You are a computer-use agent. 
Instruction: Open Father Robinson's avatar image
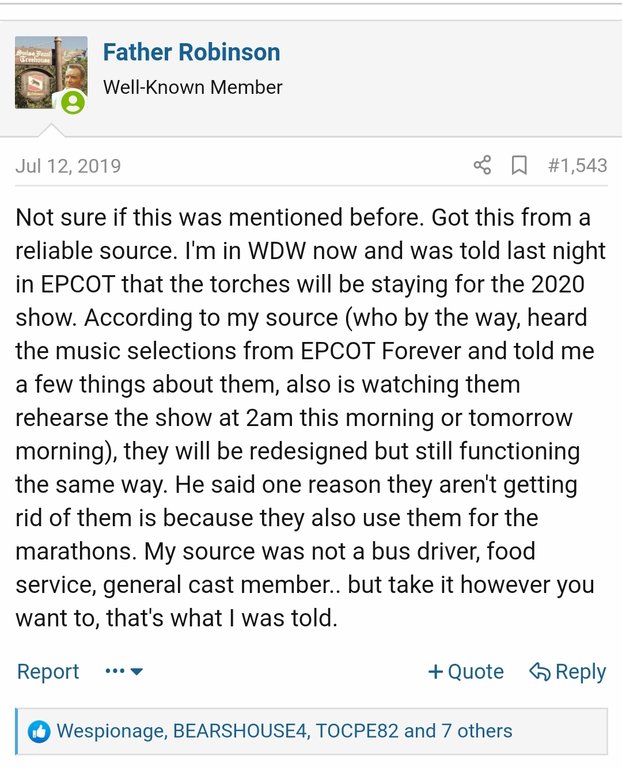click(50, 71)
